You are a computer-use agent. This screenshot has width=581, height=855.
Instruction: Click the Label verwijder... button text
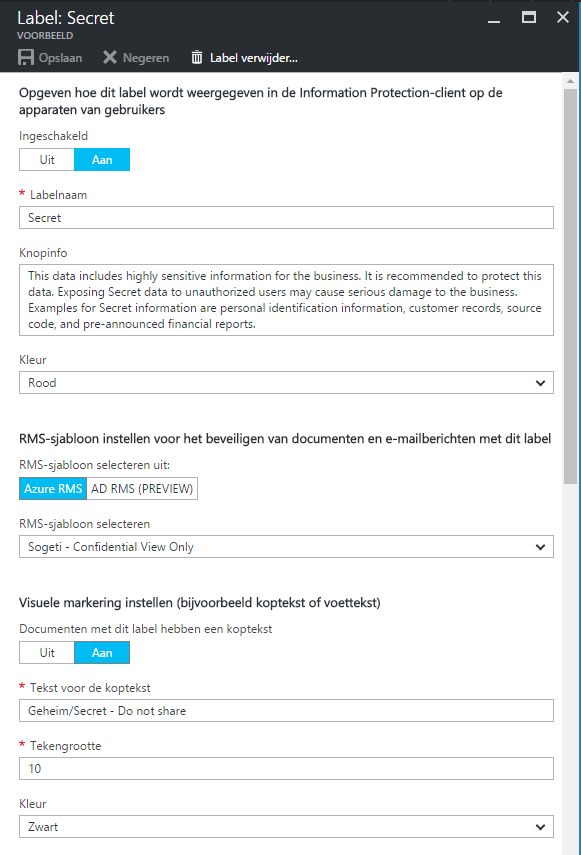point(254,58)
